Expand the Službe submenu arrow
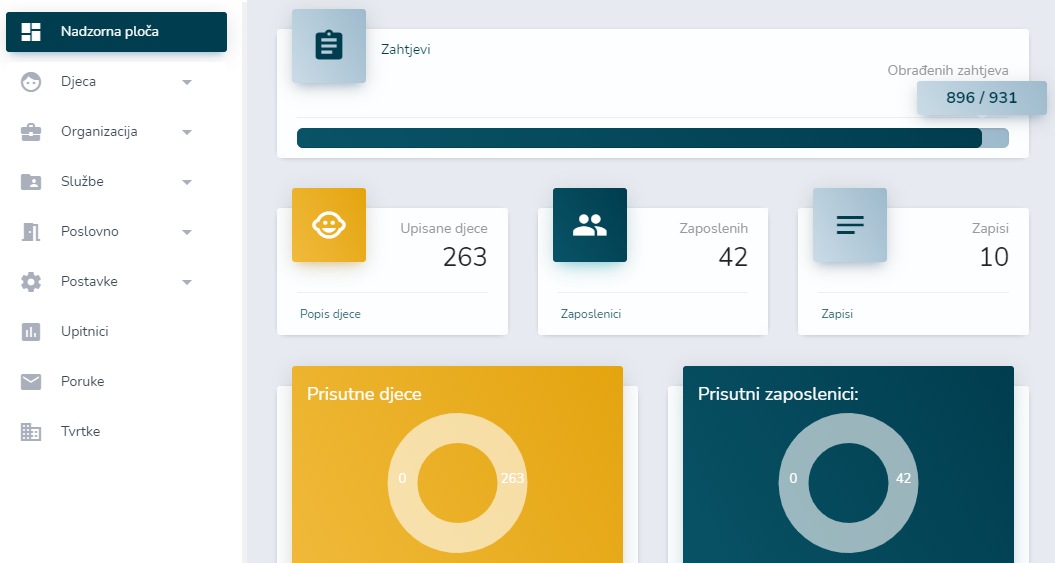 click(187, 182)
